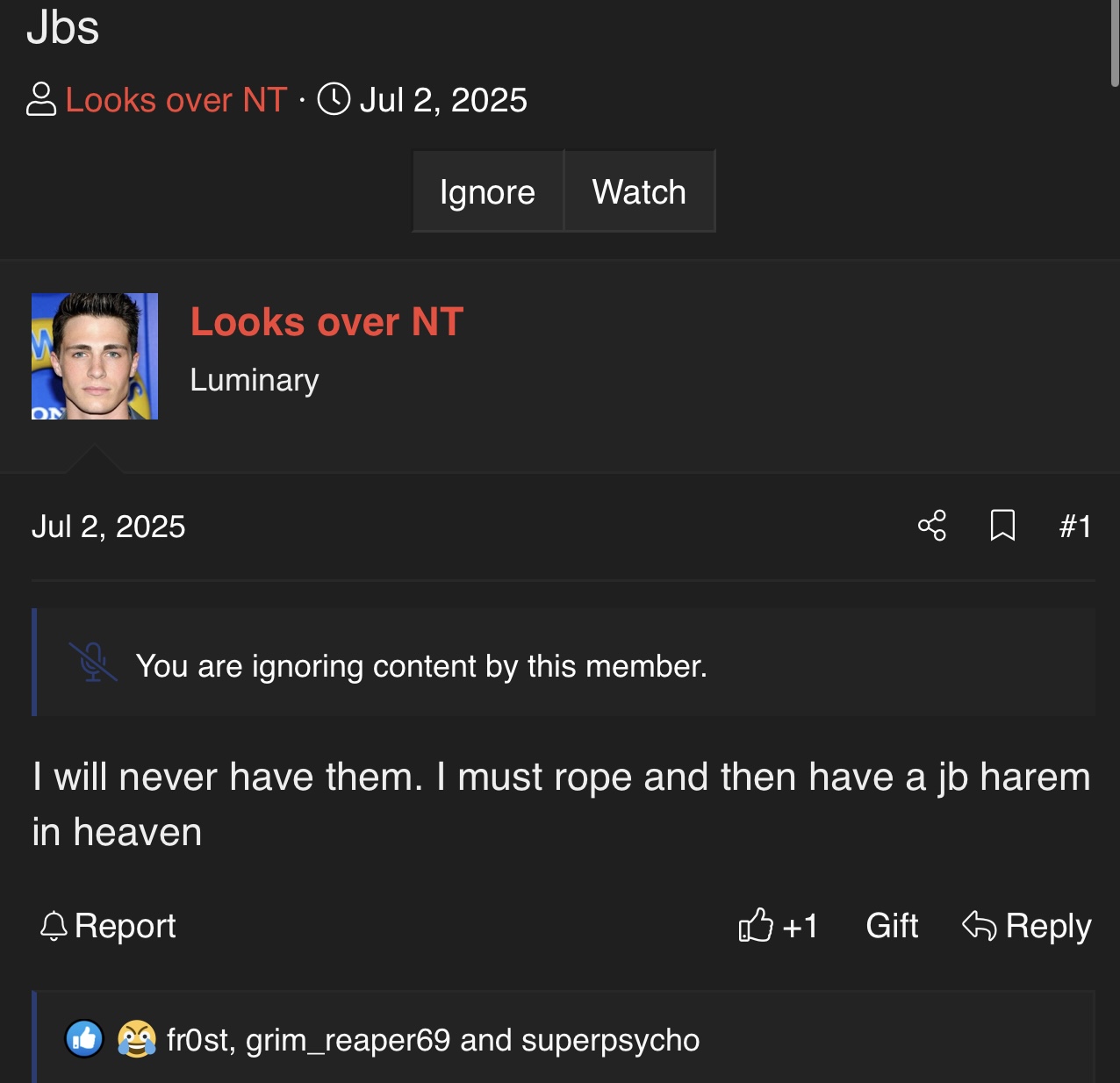Click the reply arrow icon
The height and width of the screenshot is (1083, 1120).
(979, 925)
